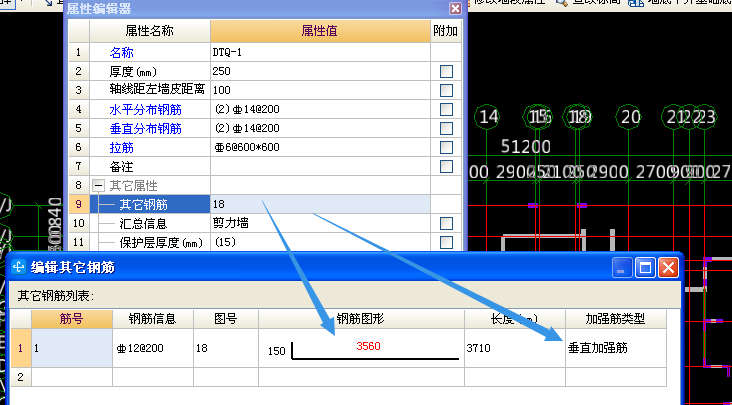The width and height of the screenshot is (732, 405).
Task: Open the 加强筋类型 cell 垂直加强筋
Action: [x=615, y=348]
